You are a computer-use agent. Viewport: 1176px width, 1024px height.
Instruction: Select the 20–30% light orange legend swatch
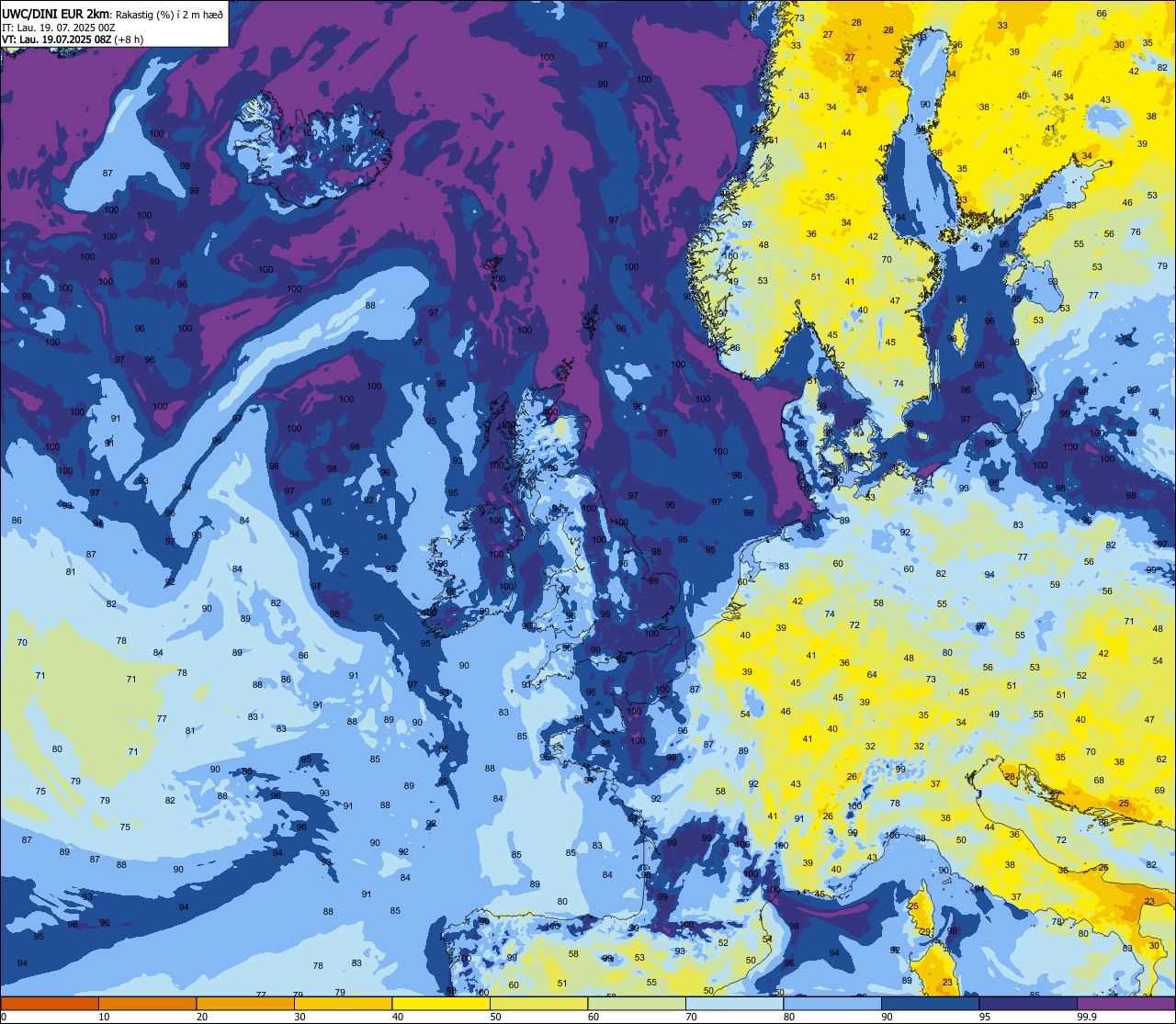pyautogui.click(x=245, y=1003)
